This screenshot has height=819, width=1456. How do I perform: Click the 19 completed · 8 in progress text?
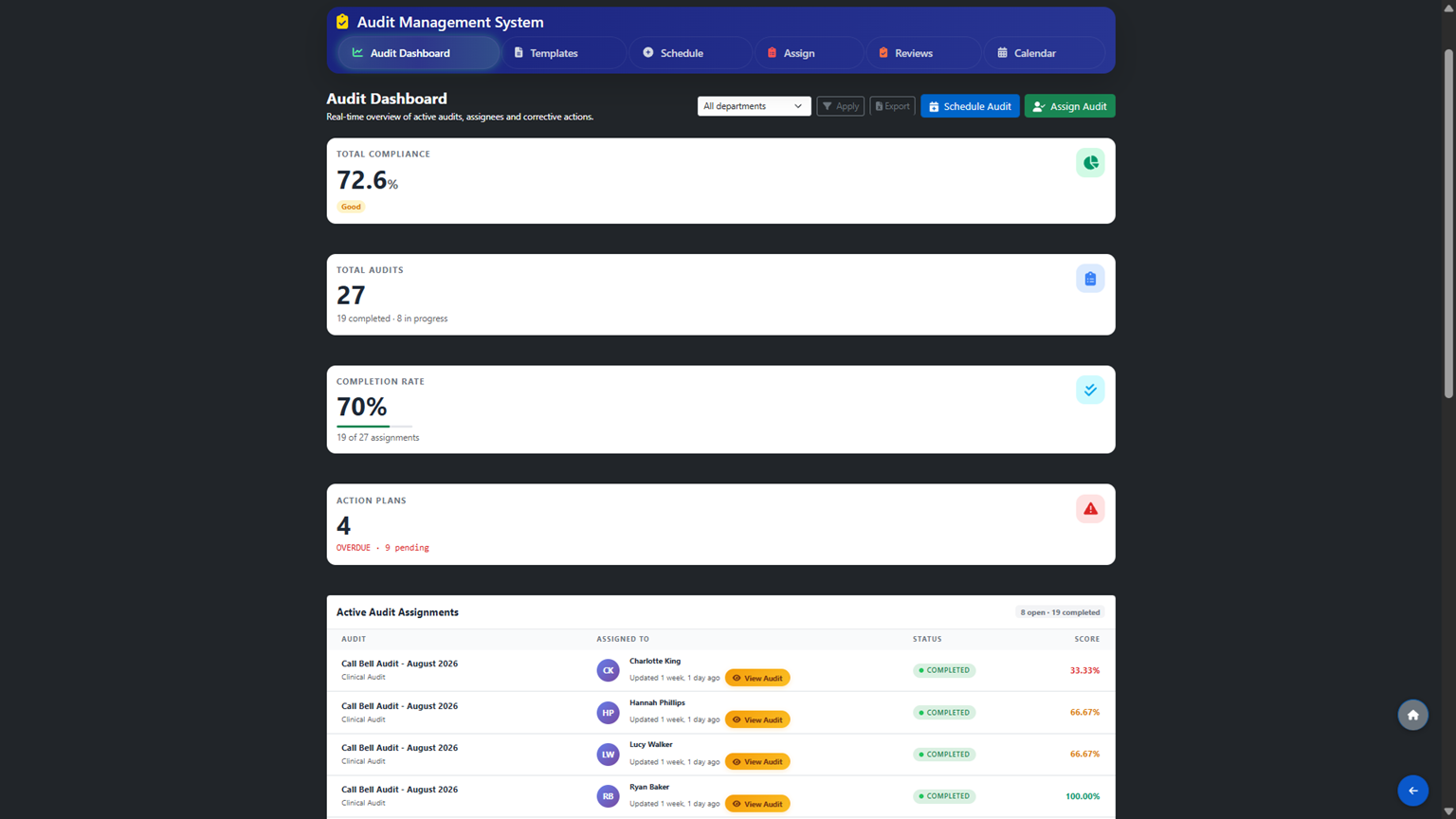click(391, 318)
